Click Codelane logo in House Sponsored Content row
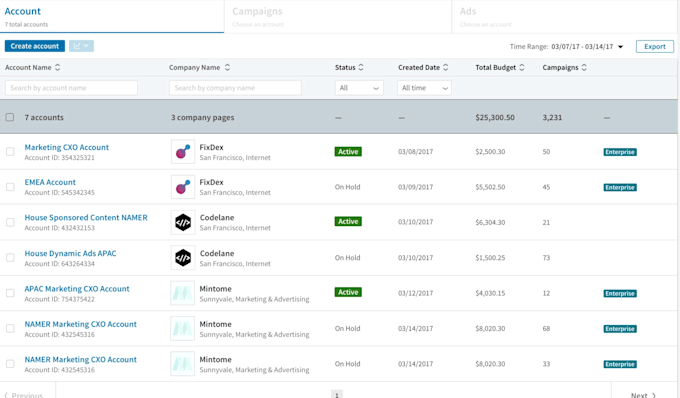This screenshot has height=398, width=680. 183,222
